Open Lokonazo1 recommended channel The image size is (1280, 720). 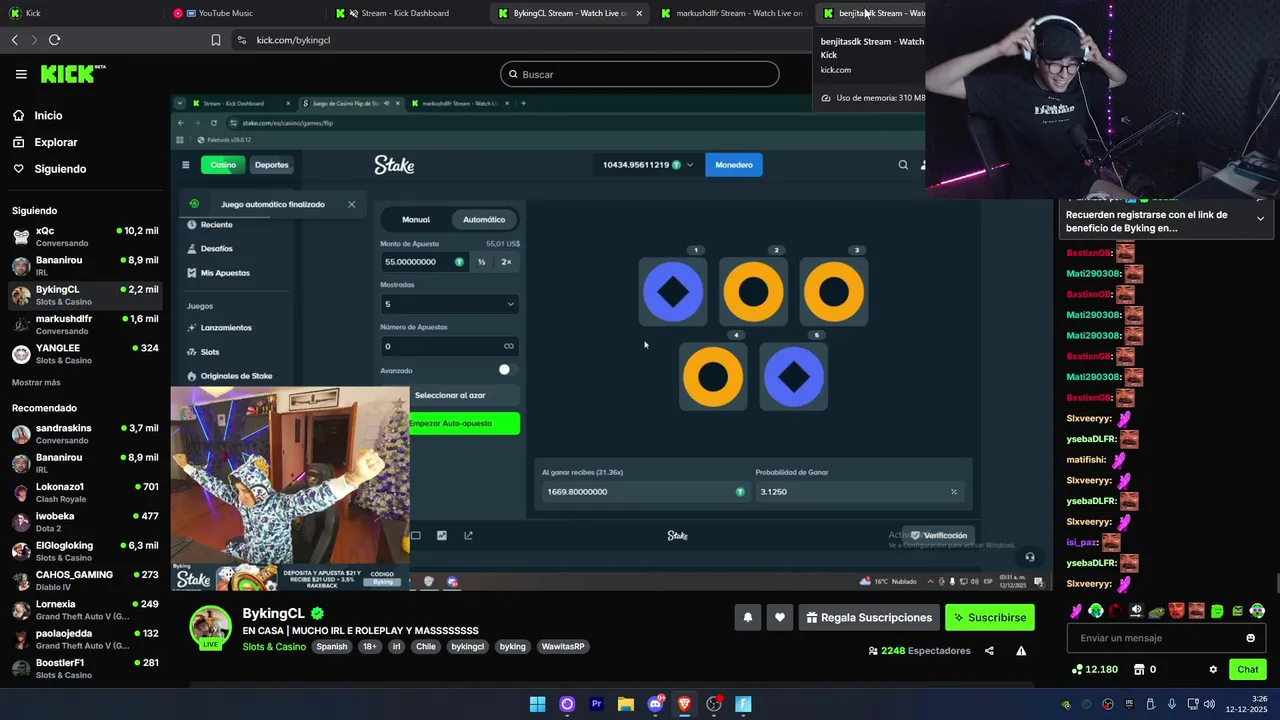pyautogui.click(x=85, y=492)
